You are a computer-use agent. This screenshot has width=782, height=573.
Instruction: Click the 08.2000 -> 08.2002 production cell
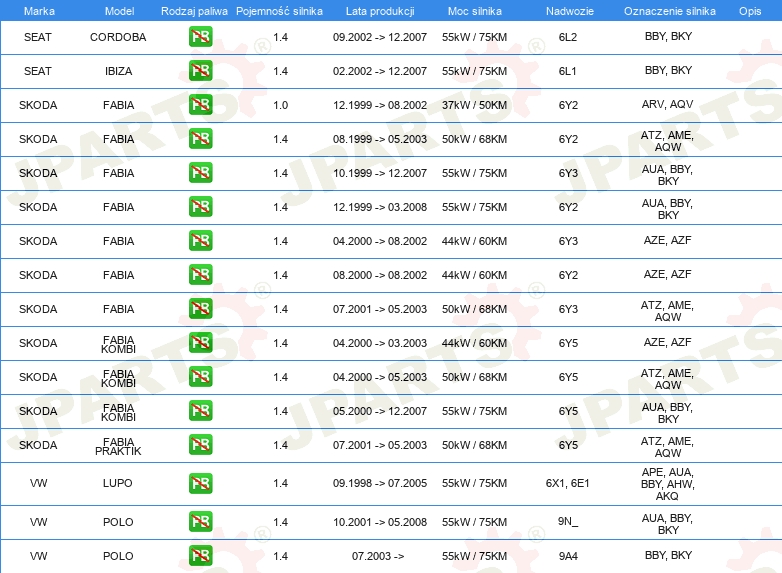coord(380,274)
